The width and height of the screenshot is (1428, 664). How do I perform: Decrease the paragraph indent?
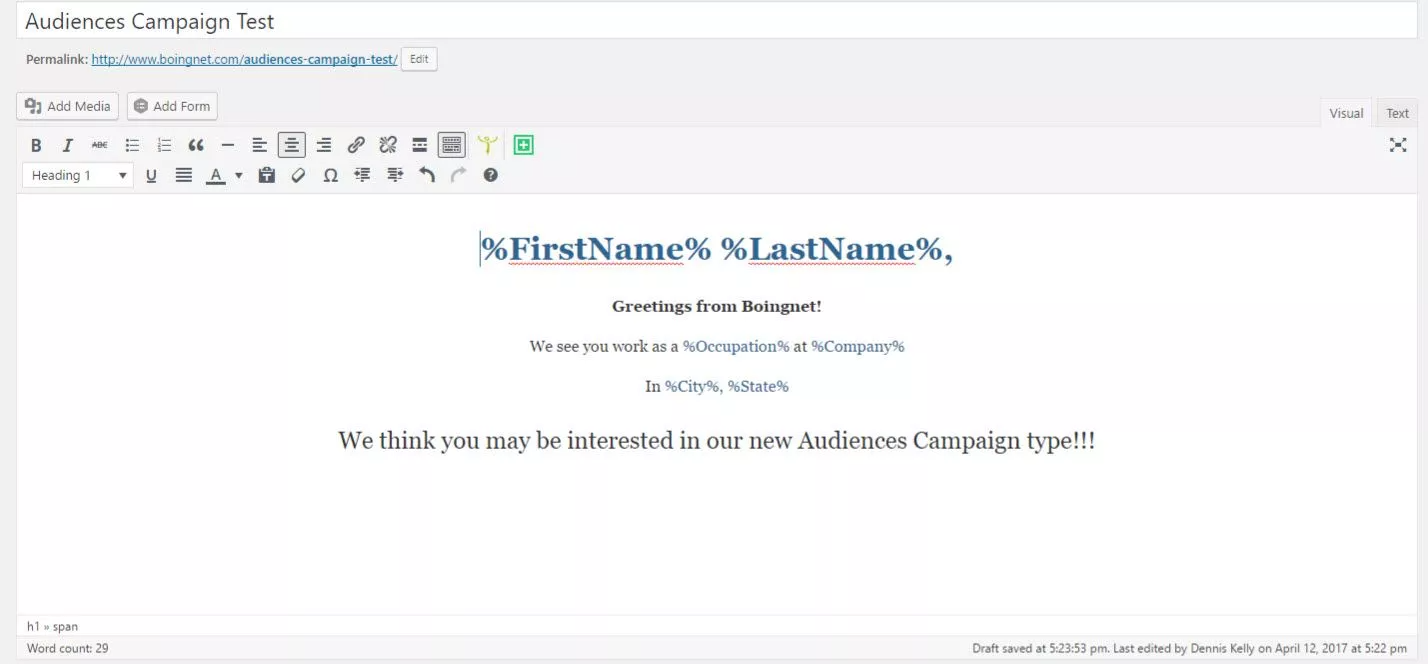coord(363,175)
